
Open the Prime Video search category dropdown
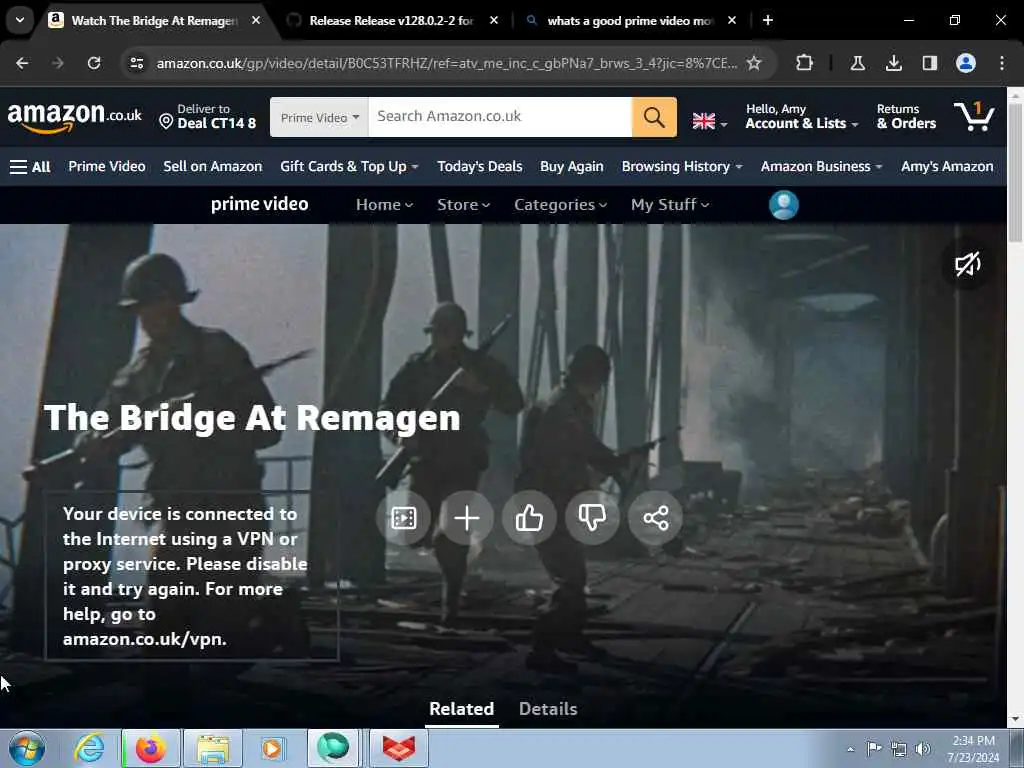pos(319,117)
